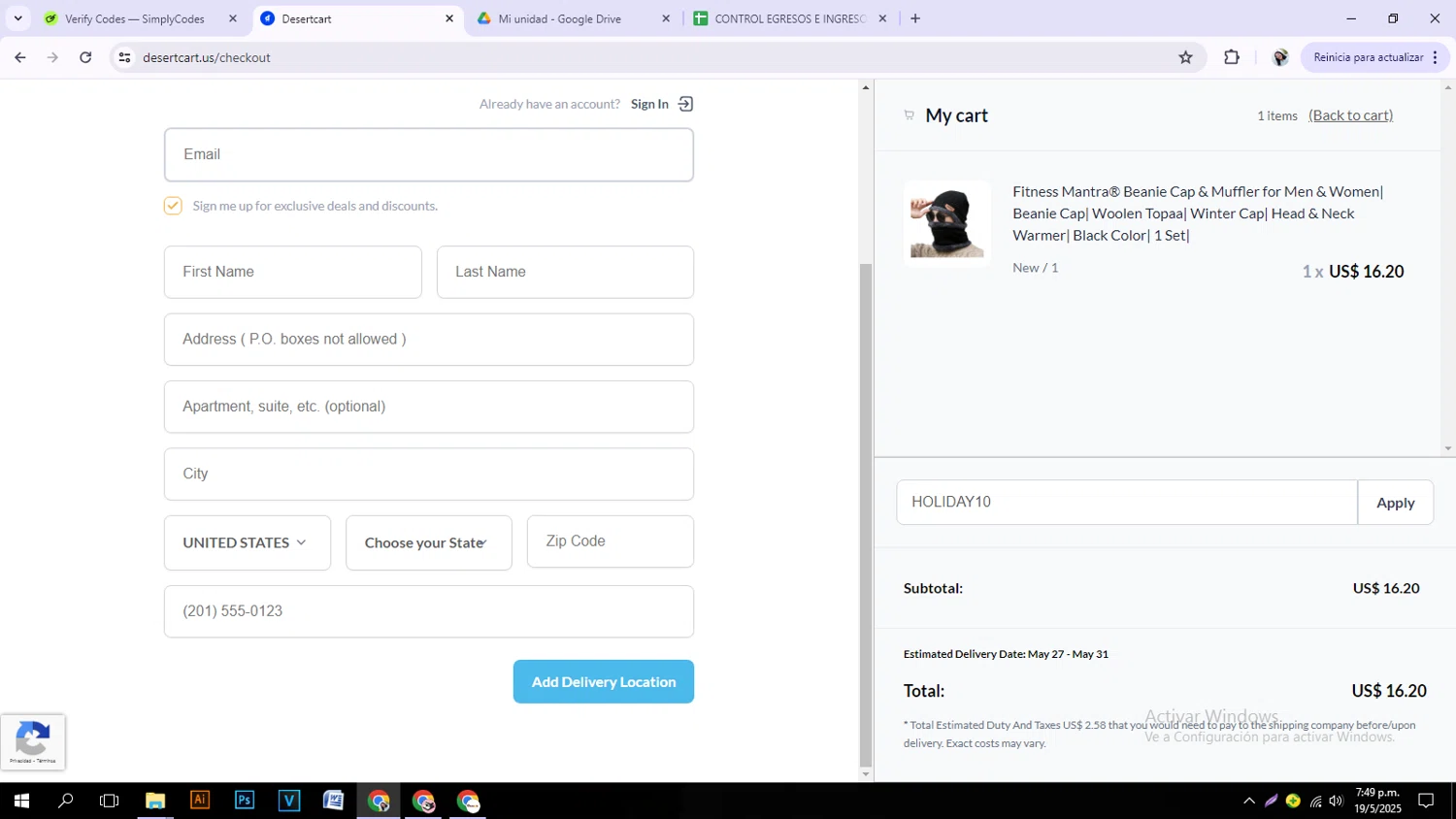The image size is (1456, 819).
Task: Uncheck Sign me up for exclusive deals
Action: pos(173,206)
